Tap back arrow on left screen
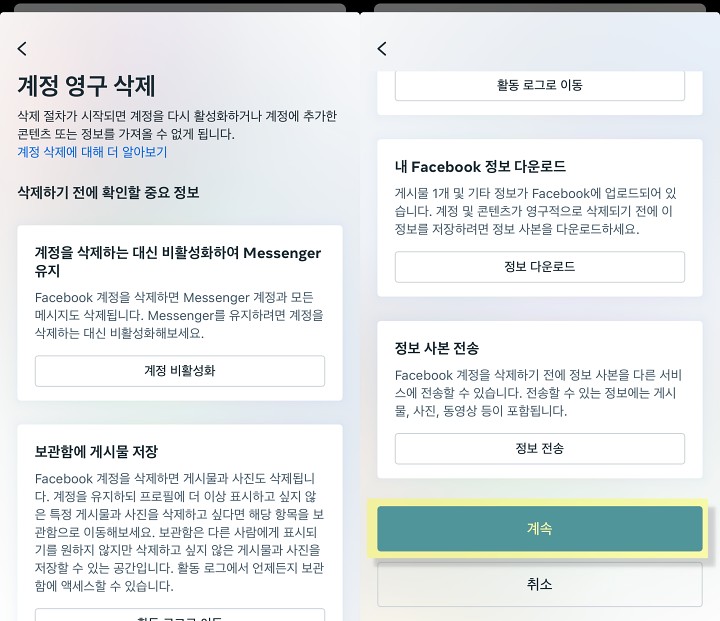This screenshot has width=720, height=621. coord(22,49)
